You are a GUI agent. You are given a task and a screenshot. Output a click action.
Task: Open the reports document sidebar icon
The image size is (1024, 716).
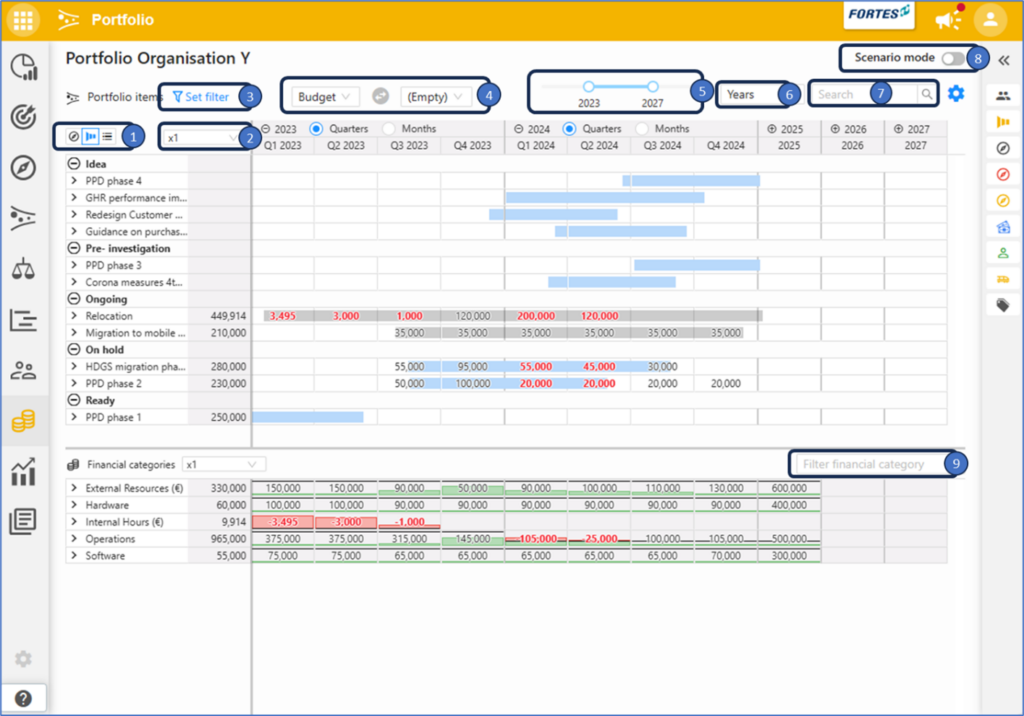(x=24, y=521)
